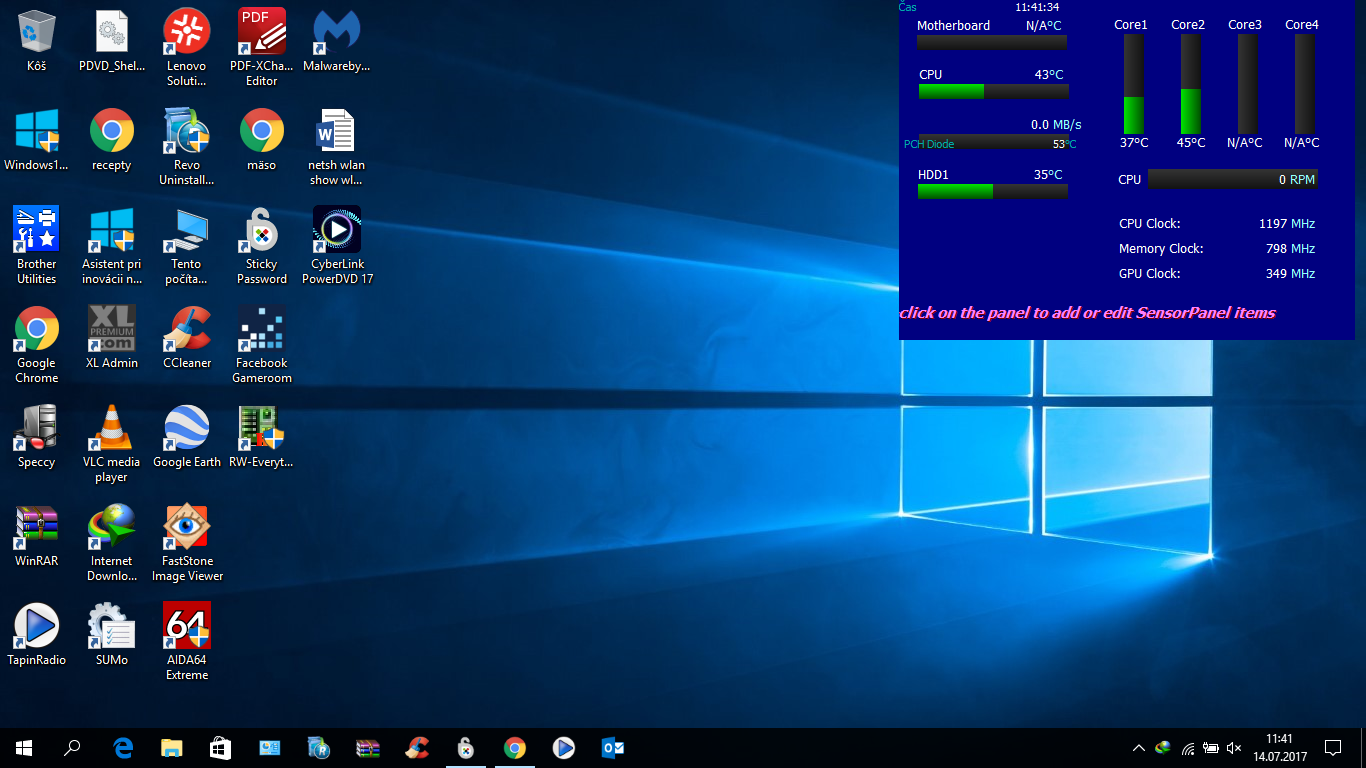Click the muted speaker volume tray icon

pos(1234,748)
